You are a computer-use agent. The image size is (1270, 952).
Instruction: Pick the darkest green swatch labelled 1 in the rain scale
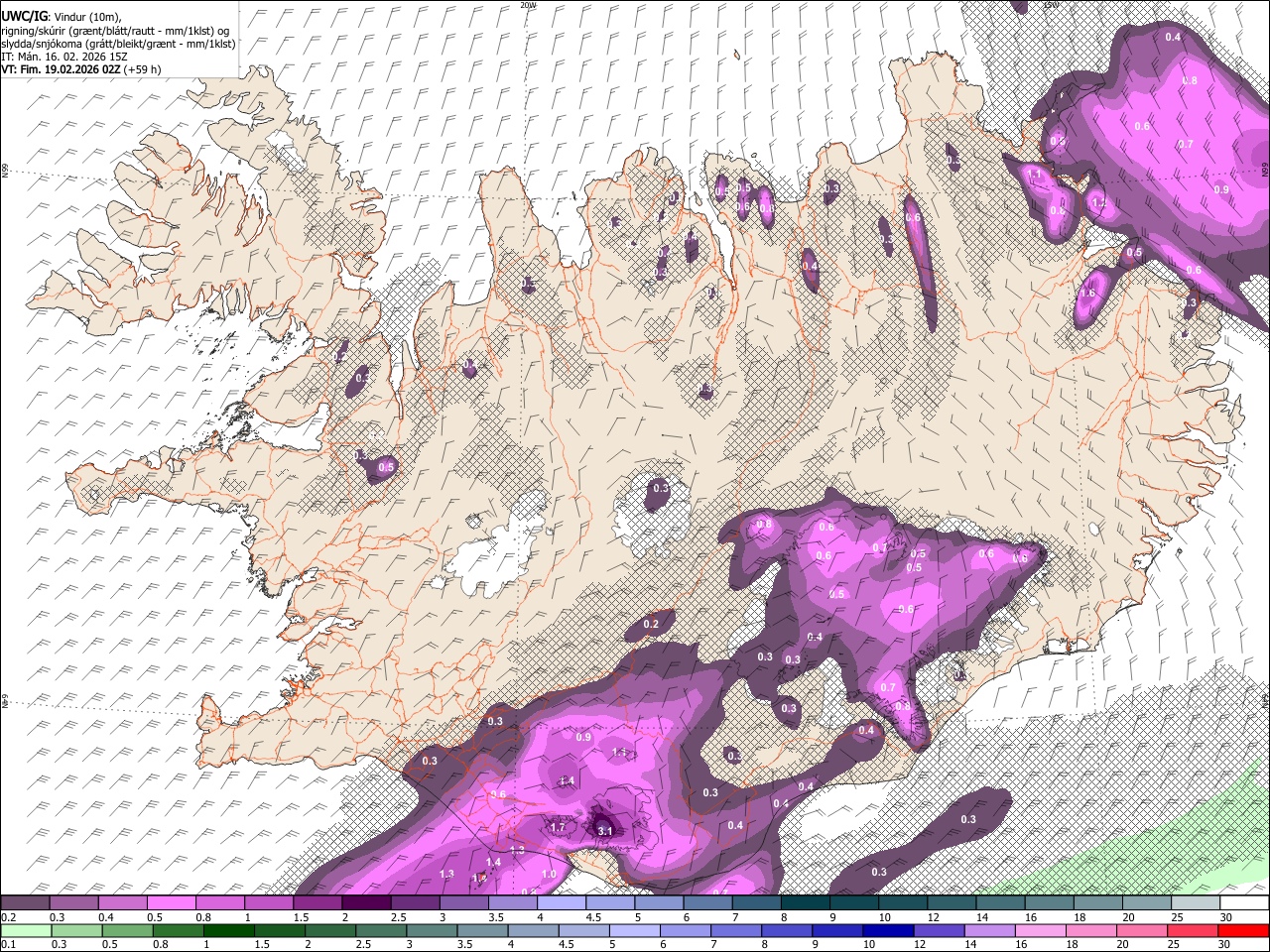tap(228, 930)
